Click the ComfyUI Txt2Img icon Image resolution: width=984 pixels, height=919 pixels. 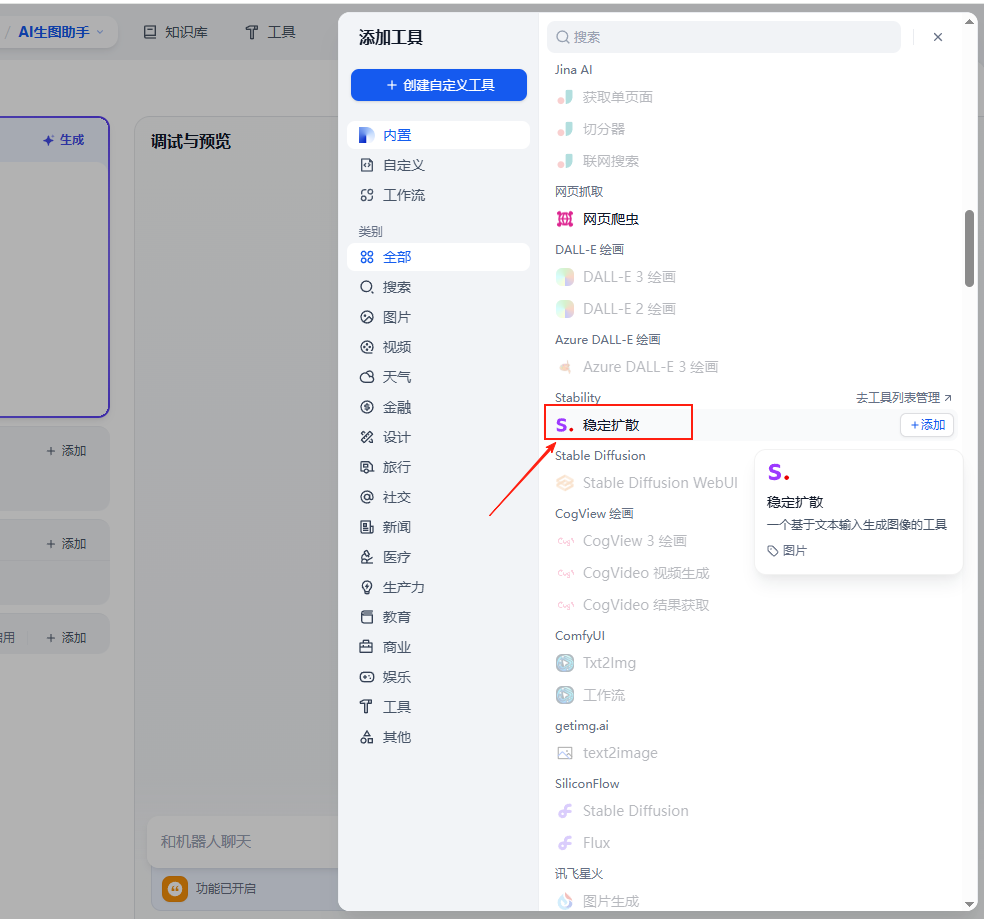click(x=565, y=663)
